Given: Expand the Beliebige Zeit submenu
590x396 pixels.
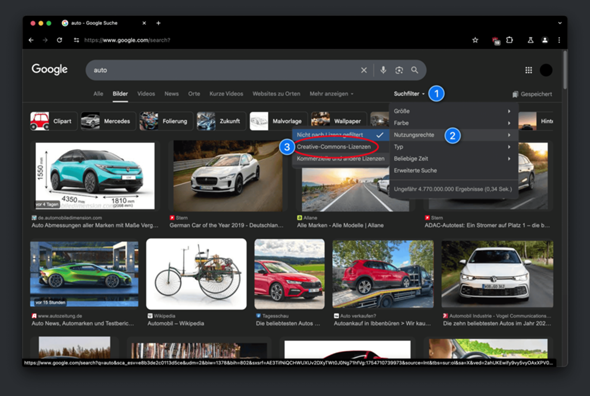Looking at the screenshot, I should [x=453, y=158].
